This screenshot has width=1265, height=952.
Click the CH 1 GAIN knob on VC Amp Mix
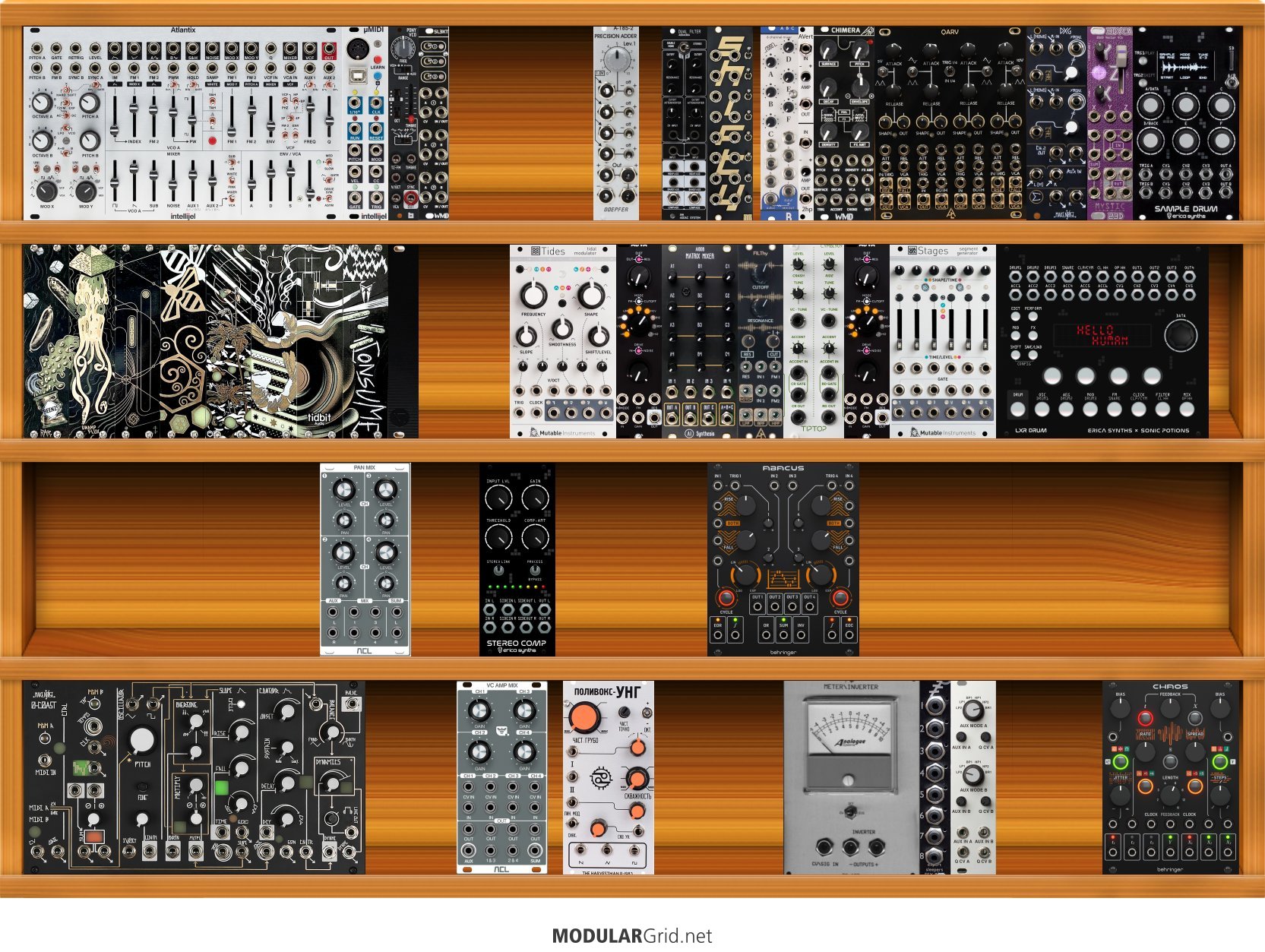(479, 711)
